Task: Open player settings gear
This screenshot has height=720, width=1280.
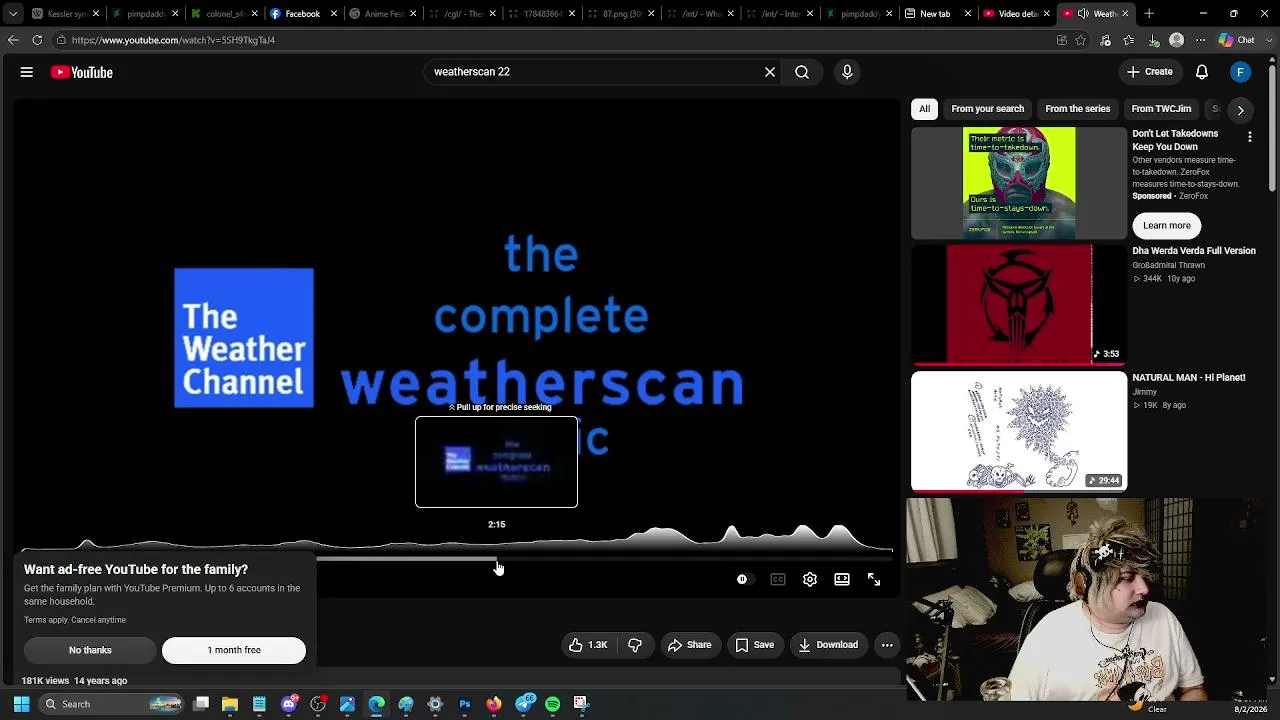Action: point(810,580)
